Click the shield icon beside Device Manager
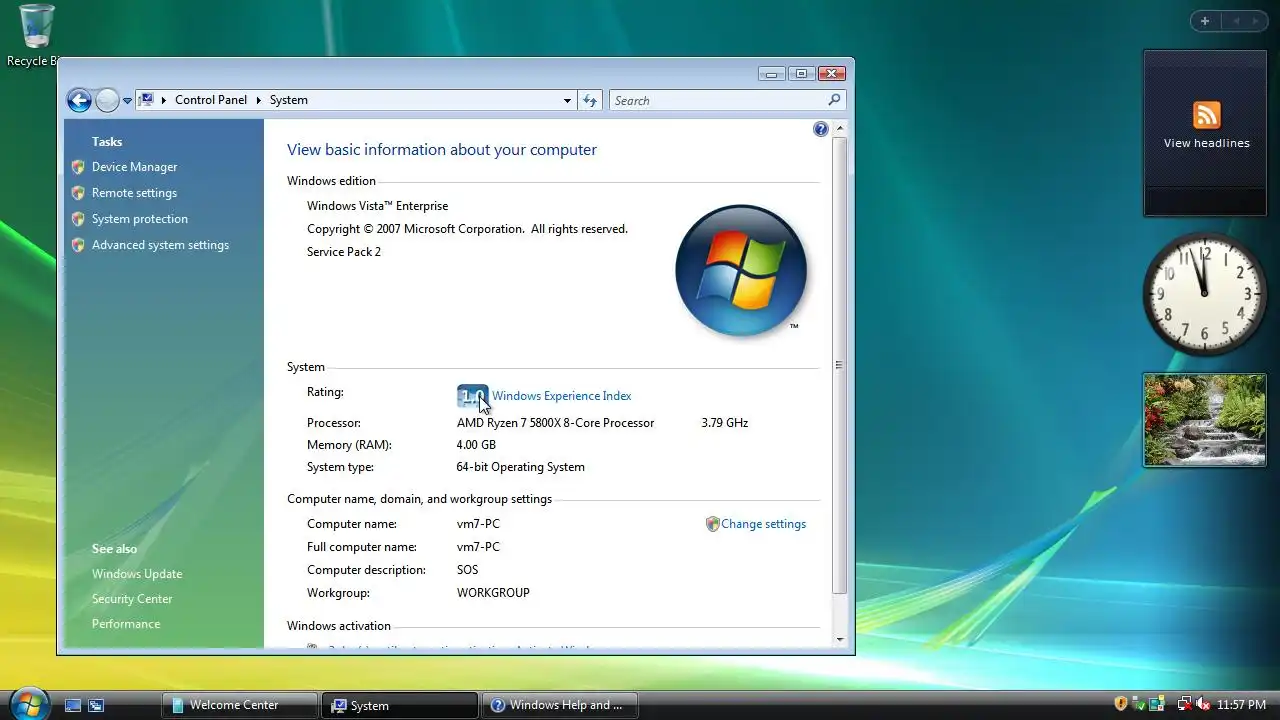Viewport: 1280px width, 720px height. 78,167
